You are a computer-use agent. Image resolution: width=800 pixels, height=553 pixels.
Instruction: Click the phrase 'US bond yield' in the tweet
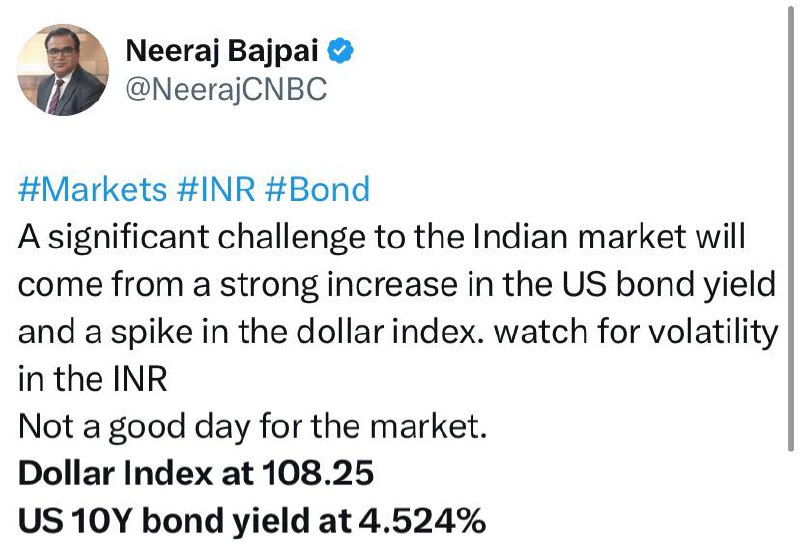[669, 285]
